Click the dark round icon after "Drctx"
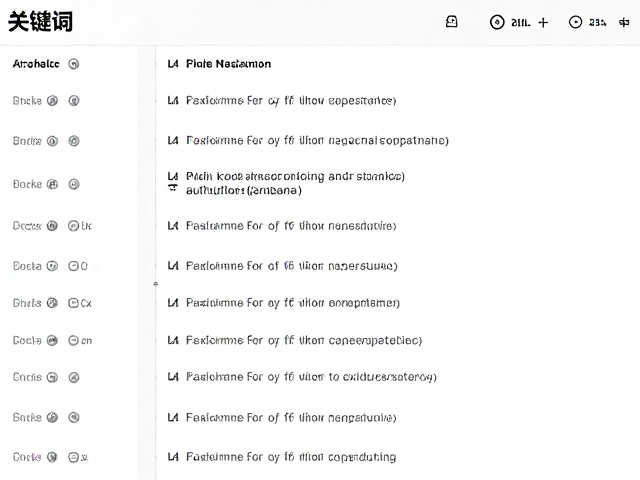The width and height of the screenshot is (640, 480). click(x=52, y=226)
